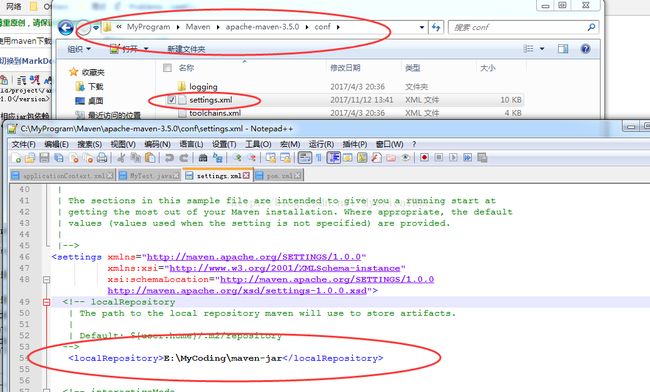The image size is (650, 392).
Task: Switch to the pom.xml tab
Action: (x=279, y=176)
